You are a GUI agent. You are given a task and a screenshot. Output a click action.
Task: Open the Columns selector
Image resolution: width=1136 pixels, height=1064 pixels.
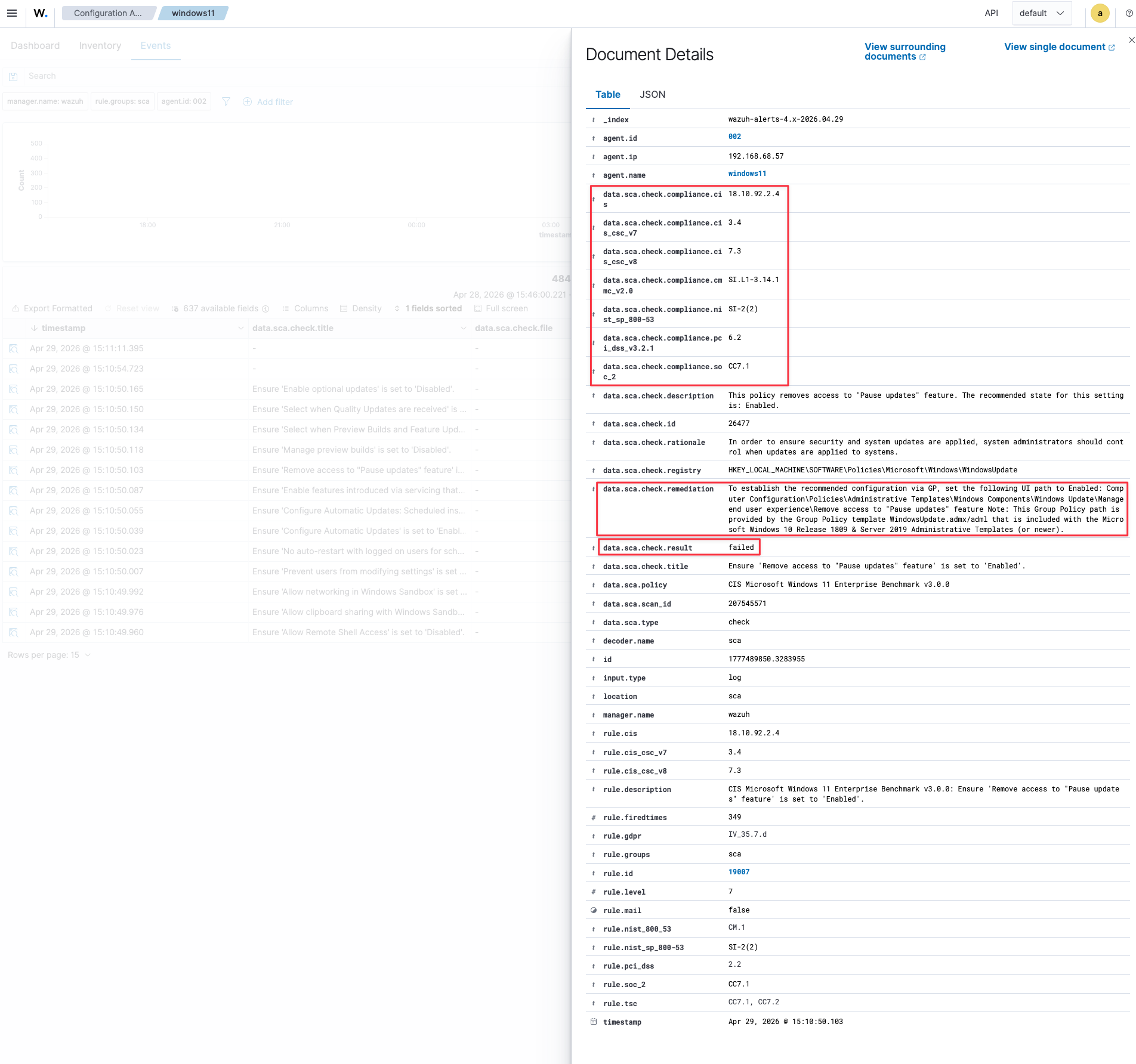(x=305, y=308)
